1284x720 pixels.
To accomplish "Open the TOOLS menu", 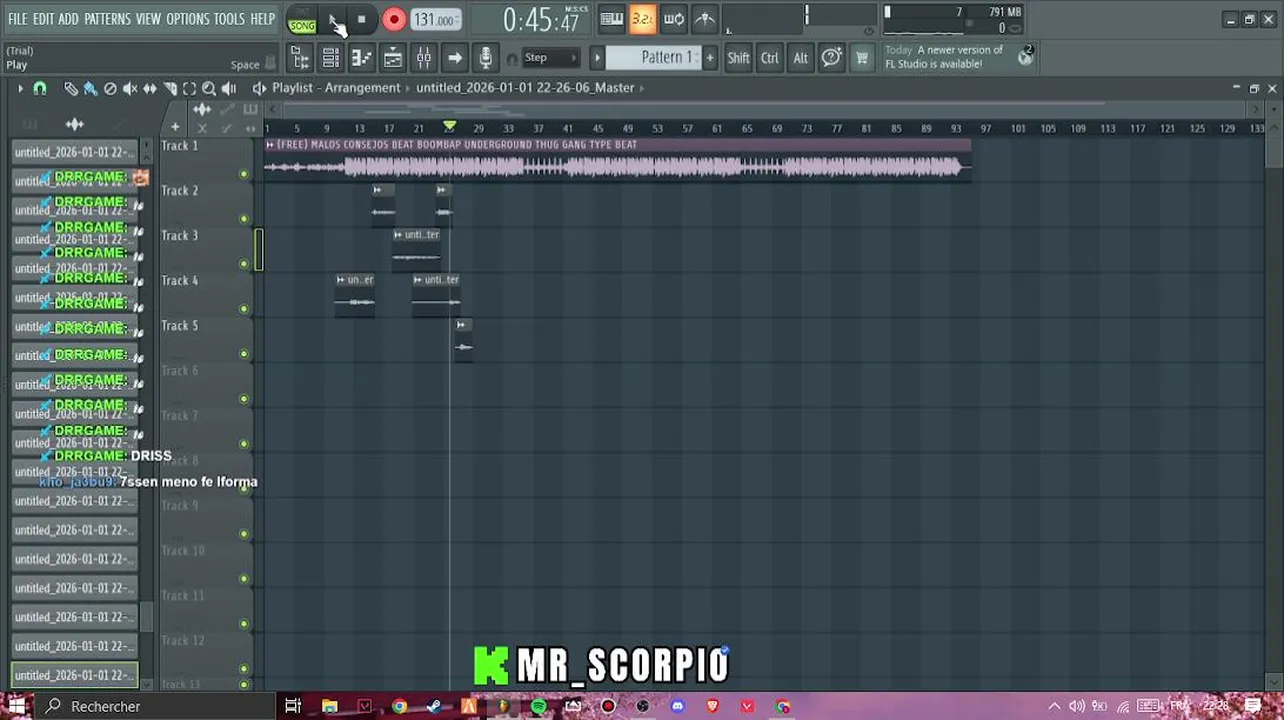I will coord(229,19).
